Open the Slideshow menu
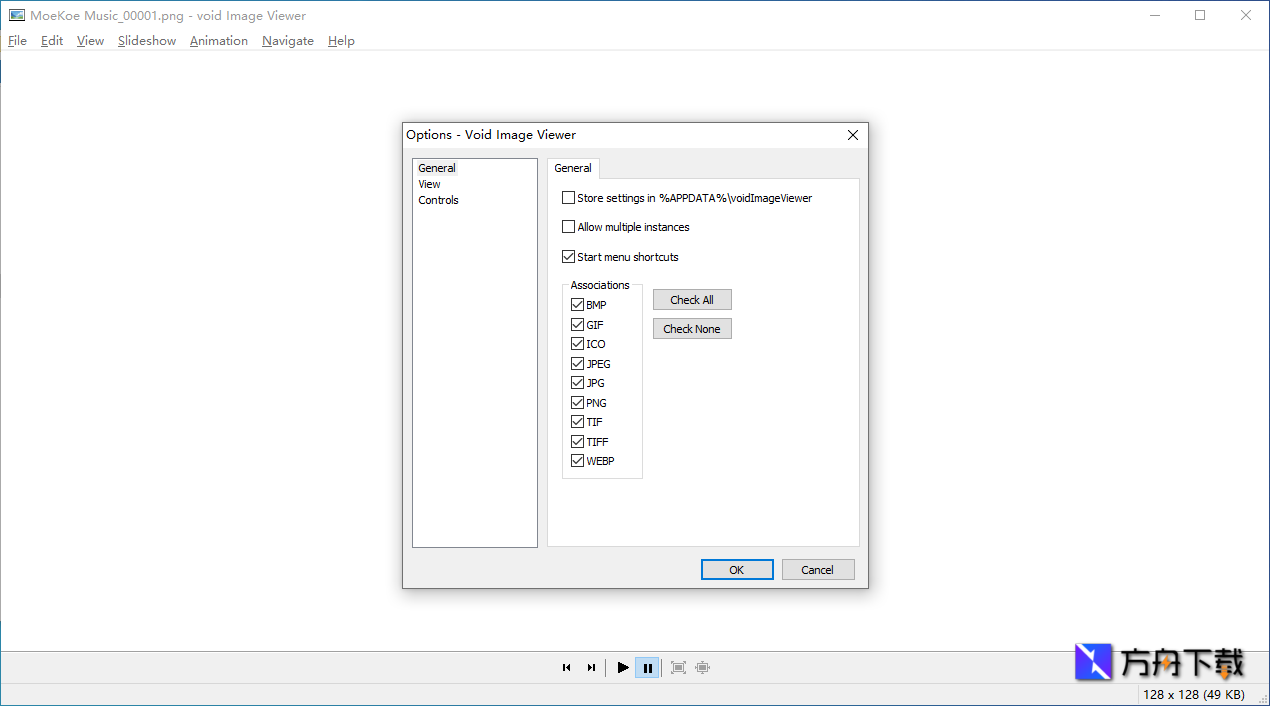The width and height of the screenshot is (1270, 706). pos(147,41)
